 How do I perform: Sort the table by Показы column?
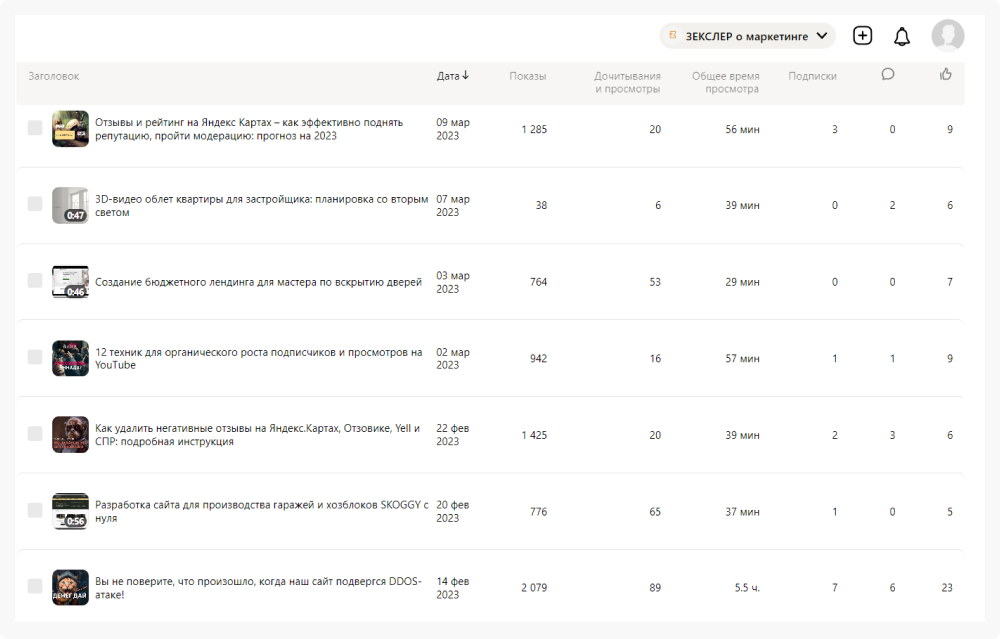(527, 76)
